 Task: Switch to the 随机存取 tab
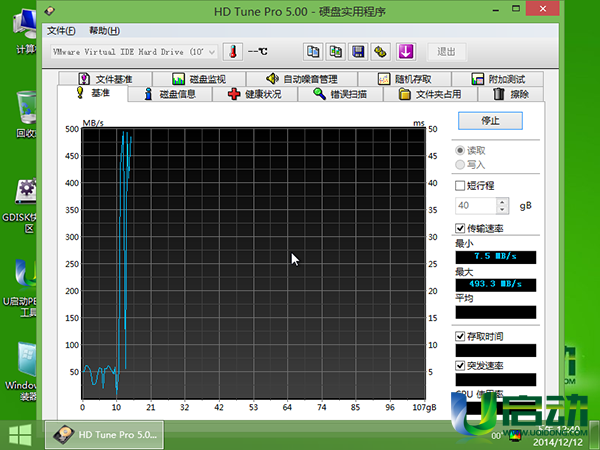pyautogui.click(x=404, y=79)
